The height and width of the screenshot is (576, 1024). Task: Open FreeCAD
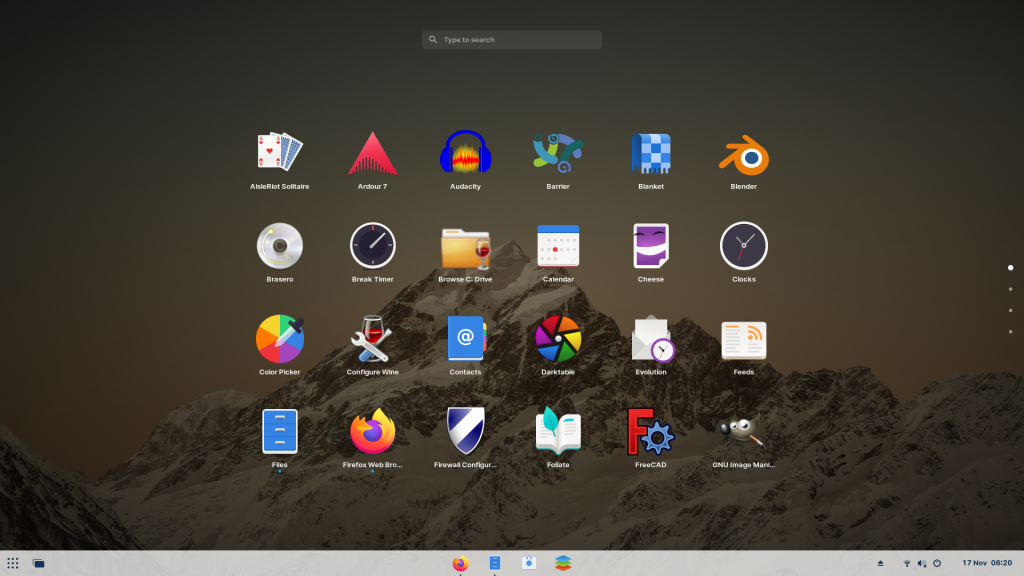(650, 431)
